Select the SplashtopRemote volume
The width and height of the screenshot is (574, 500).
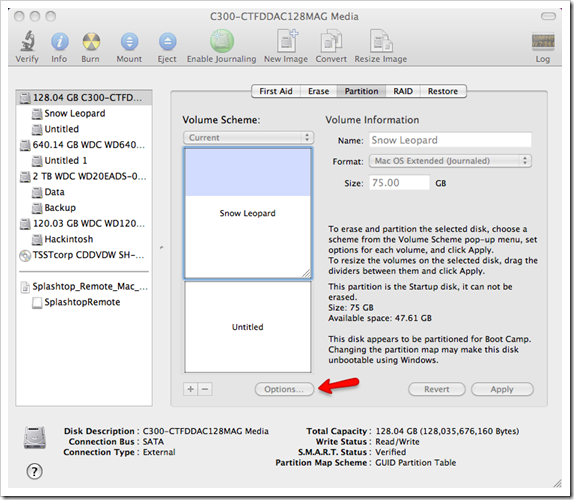(x=84, y=302)
